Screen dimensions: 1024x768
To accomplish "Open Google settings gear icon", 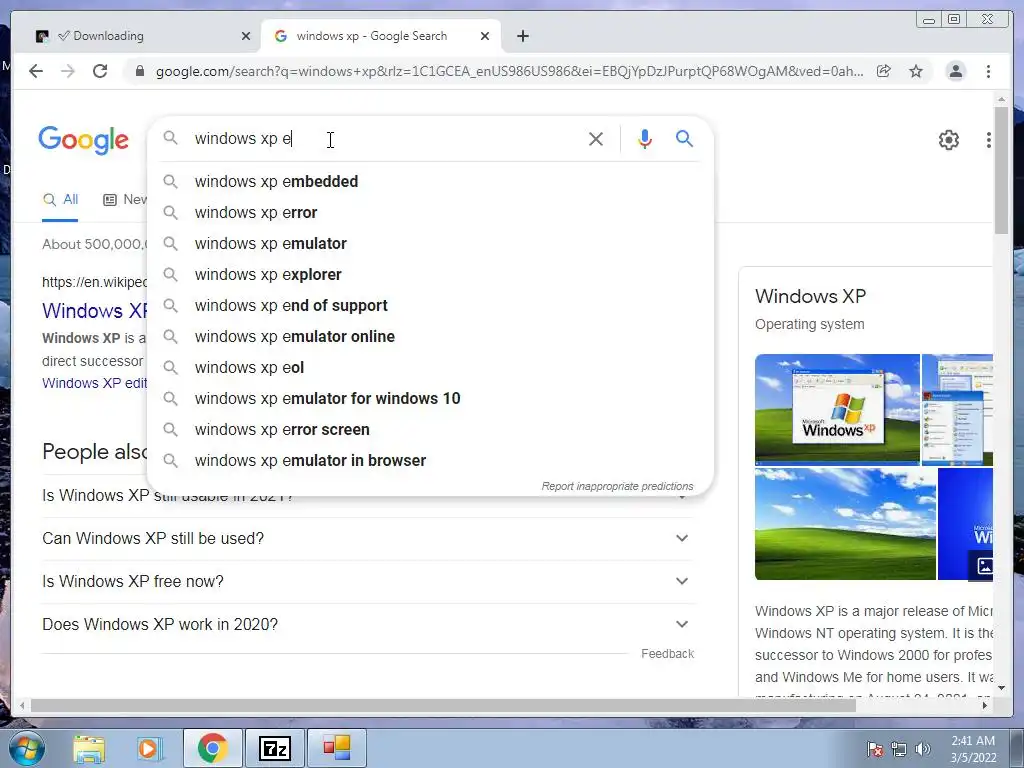I will coord(948,139).
